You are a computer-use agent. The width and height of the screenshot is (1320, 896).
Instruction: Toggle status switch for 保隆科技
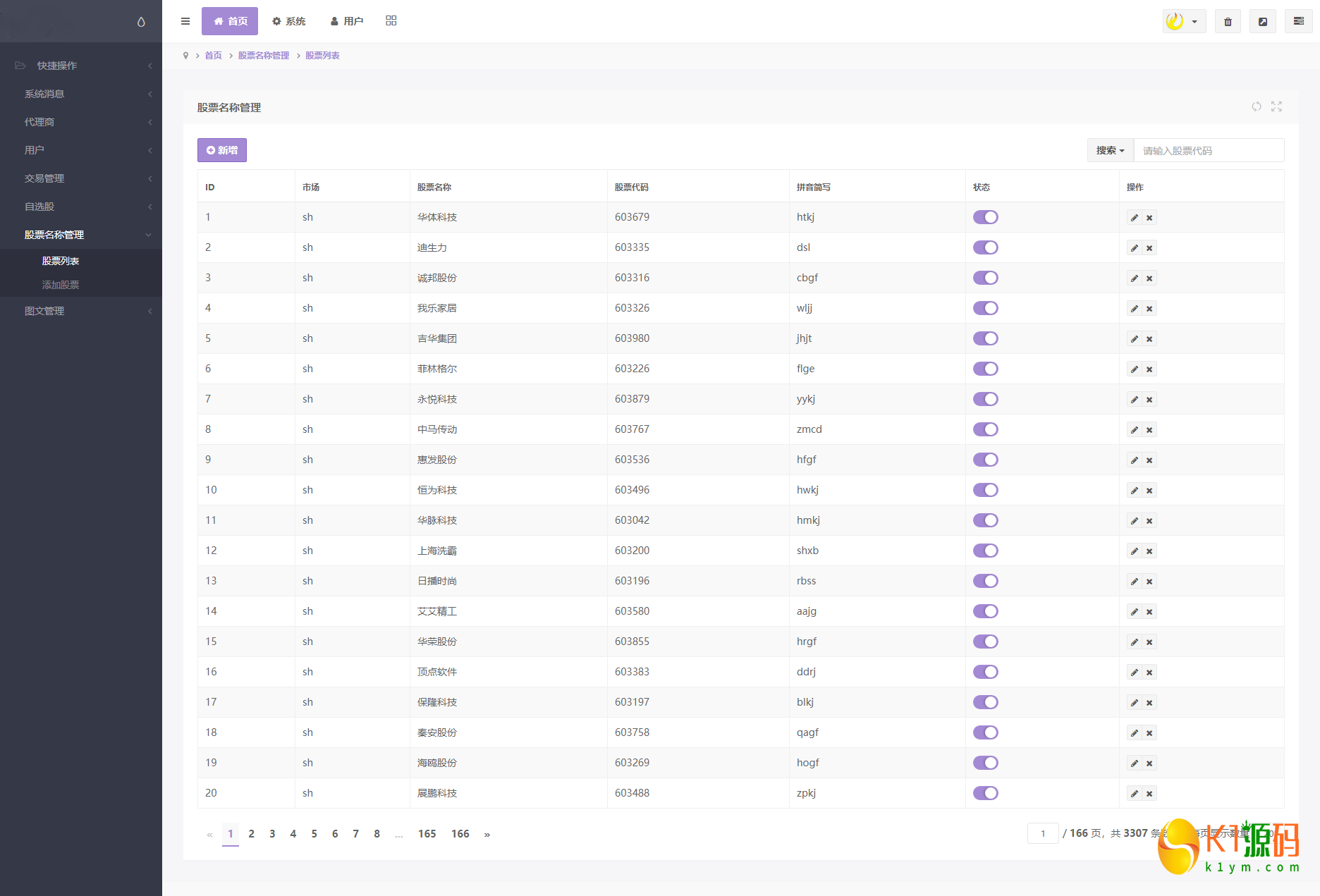point(985,702)
